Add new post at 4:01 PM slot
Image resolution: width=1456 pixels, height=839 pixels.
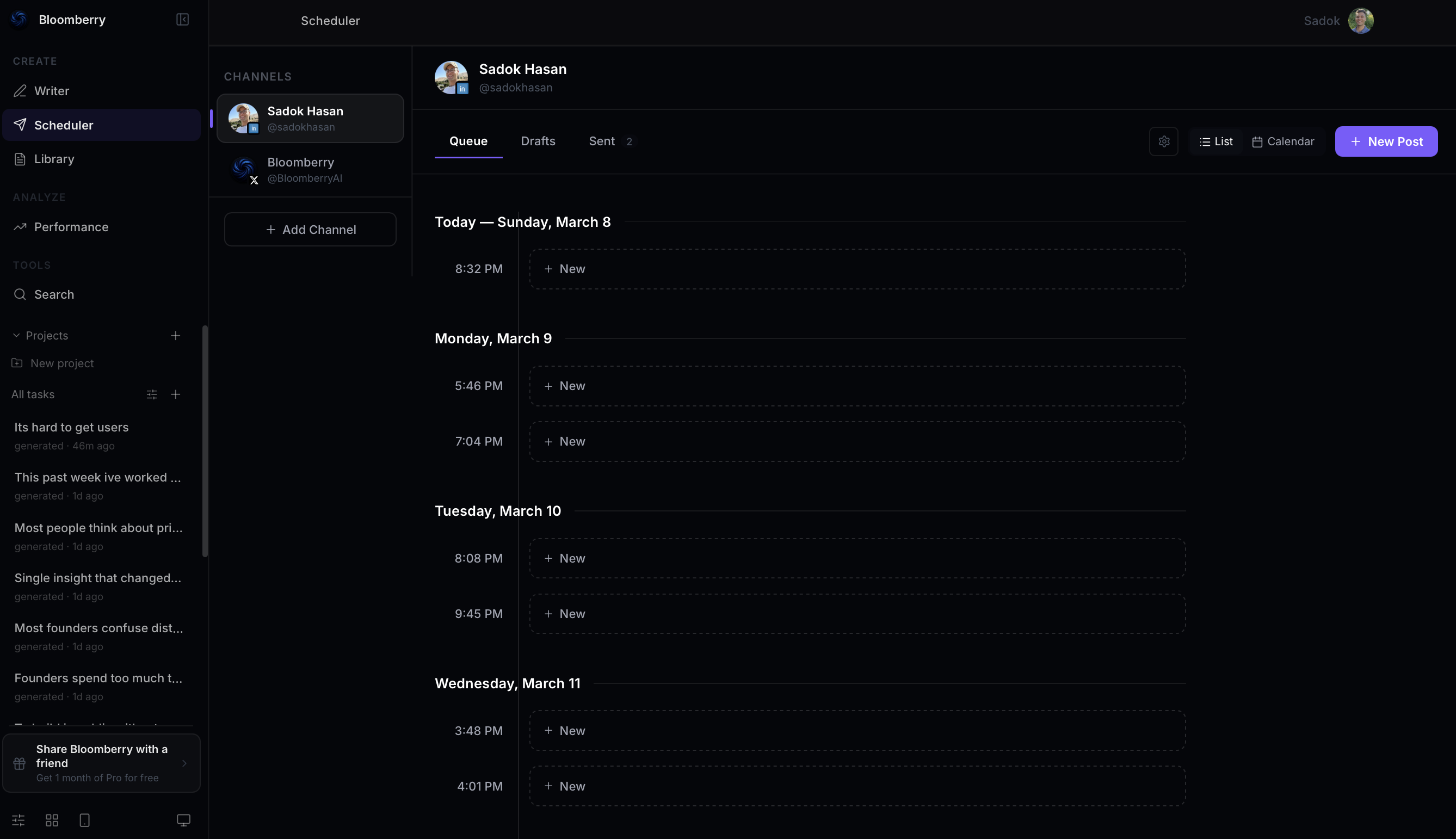click(x=857, y=786)
